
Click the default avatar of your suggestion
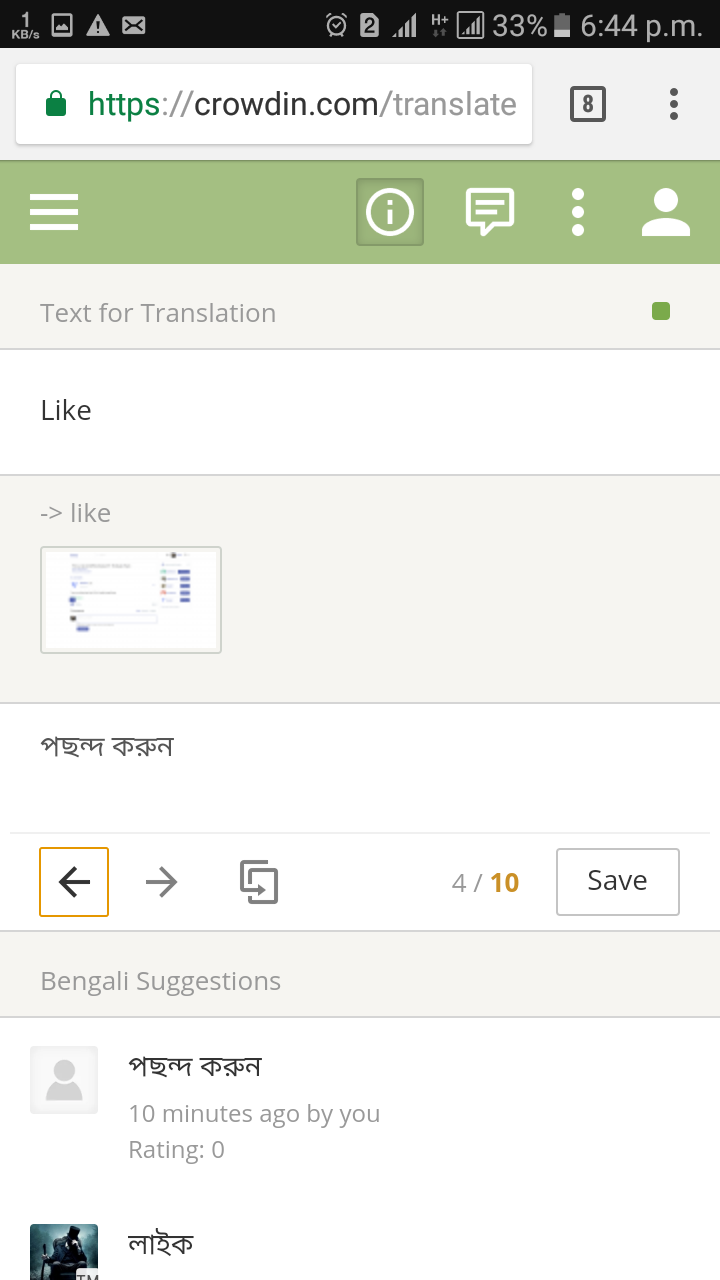64,1080
